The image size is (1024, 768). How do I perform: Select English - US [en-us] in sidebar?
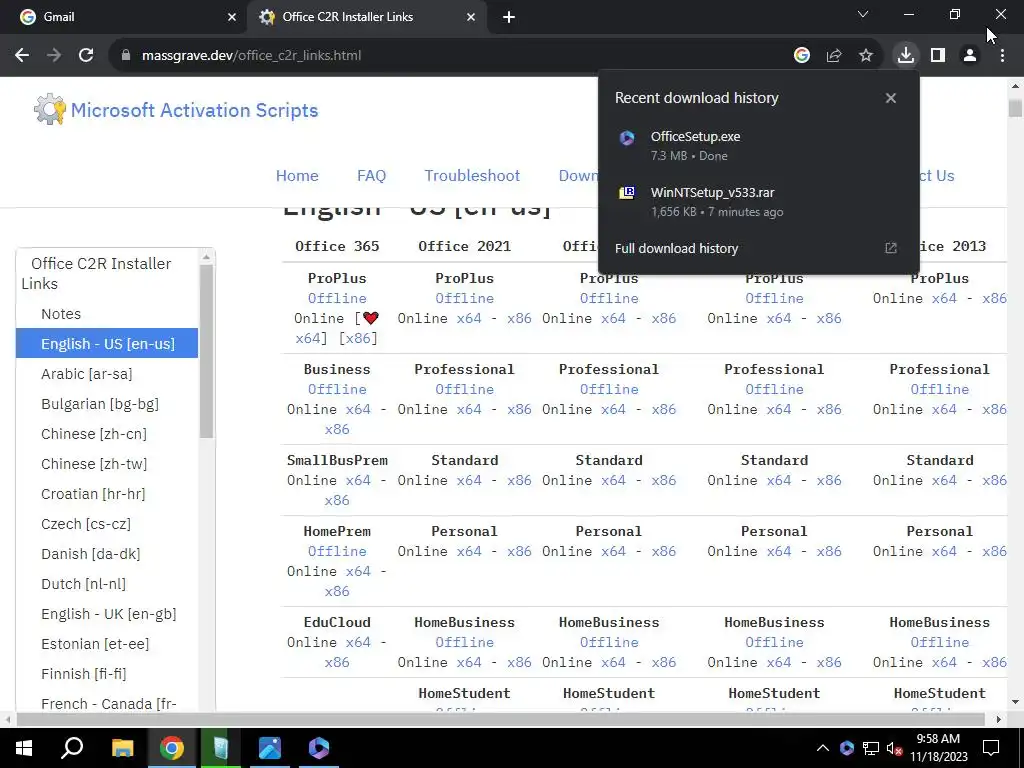click(x=107, y=344)
